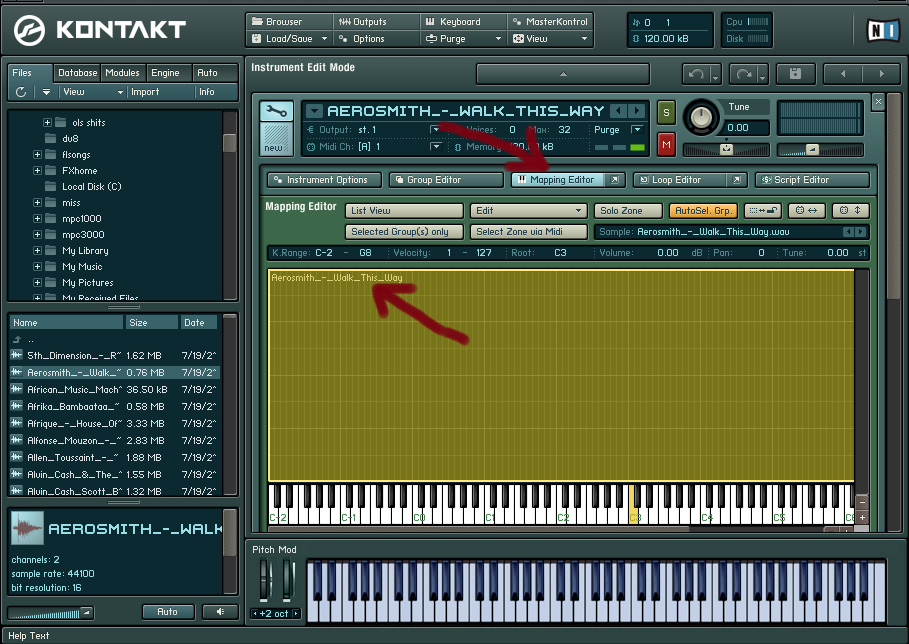Open Loop Editor in external window icon

736,180
